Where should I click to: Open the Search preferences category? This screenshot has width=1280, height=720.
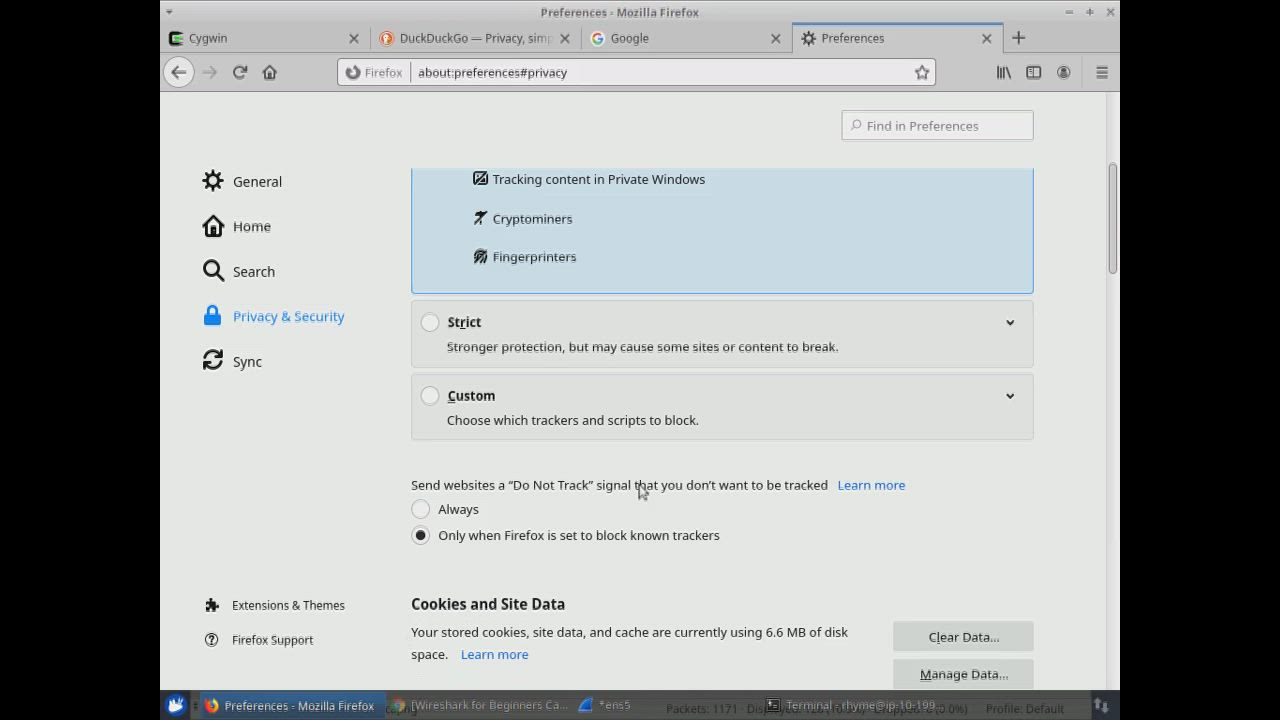(x=253, y=272)
